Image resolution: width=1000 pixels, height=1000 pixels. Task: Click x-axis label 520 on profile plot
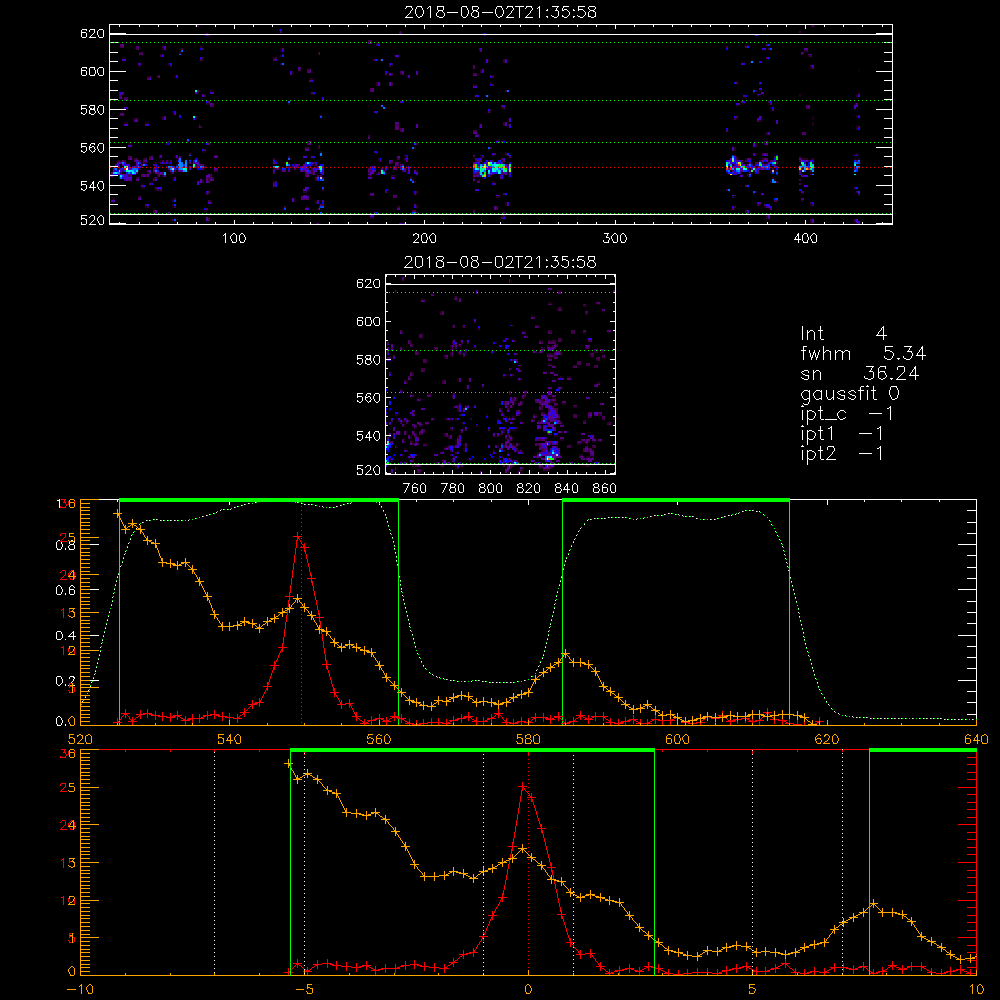80,740
